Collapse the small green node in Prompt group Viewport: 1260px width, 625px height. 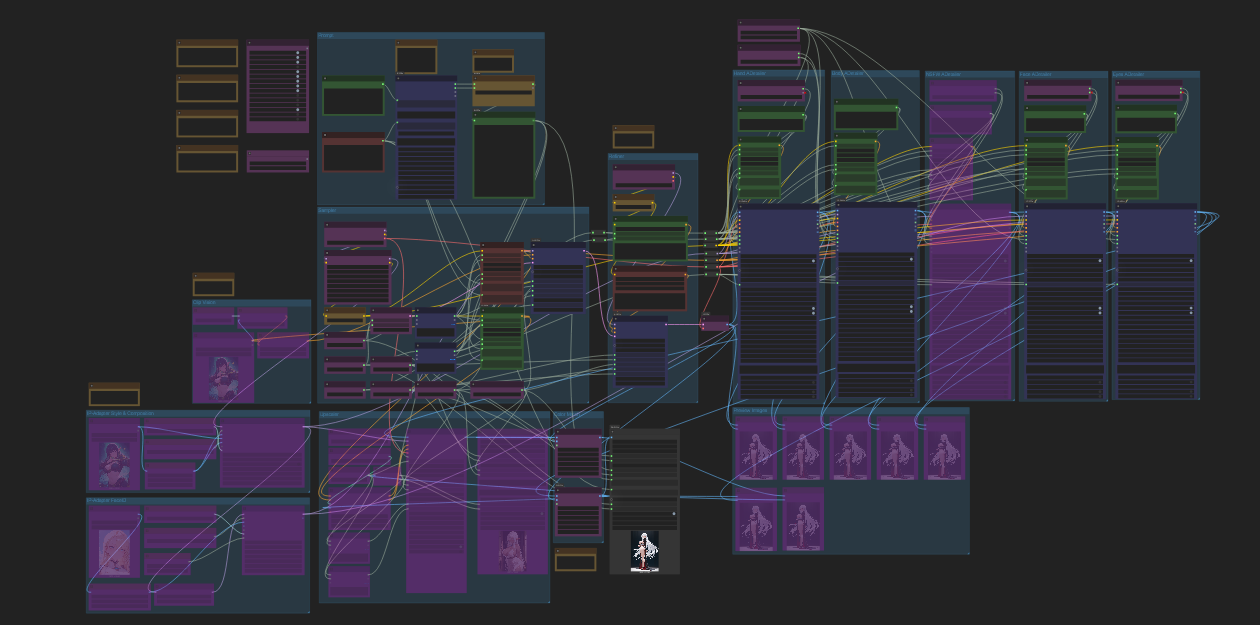pos(325,79)
